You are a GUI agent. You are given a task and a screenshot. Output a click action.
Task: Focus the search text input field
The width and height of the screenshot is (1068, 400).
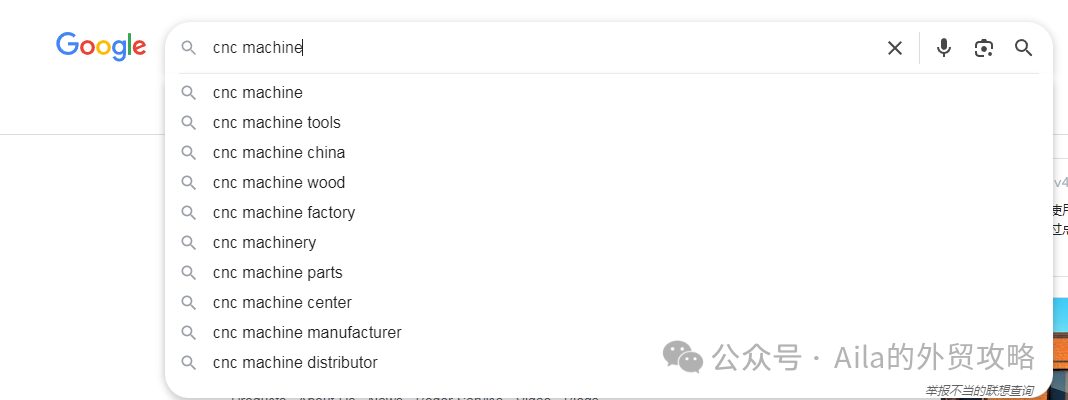pos(540,48)
